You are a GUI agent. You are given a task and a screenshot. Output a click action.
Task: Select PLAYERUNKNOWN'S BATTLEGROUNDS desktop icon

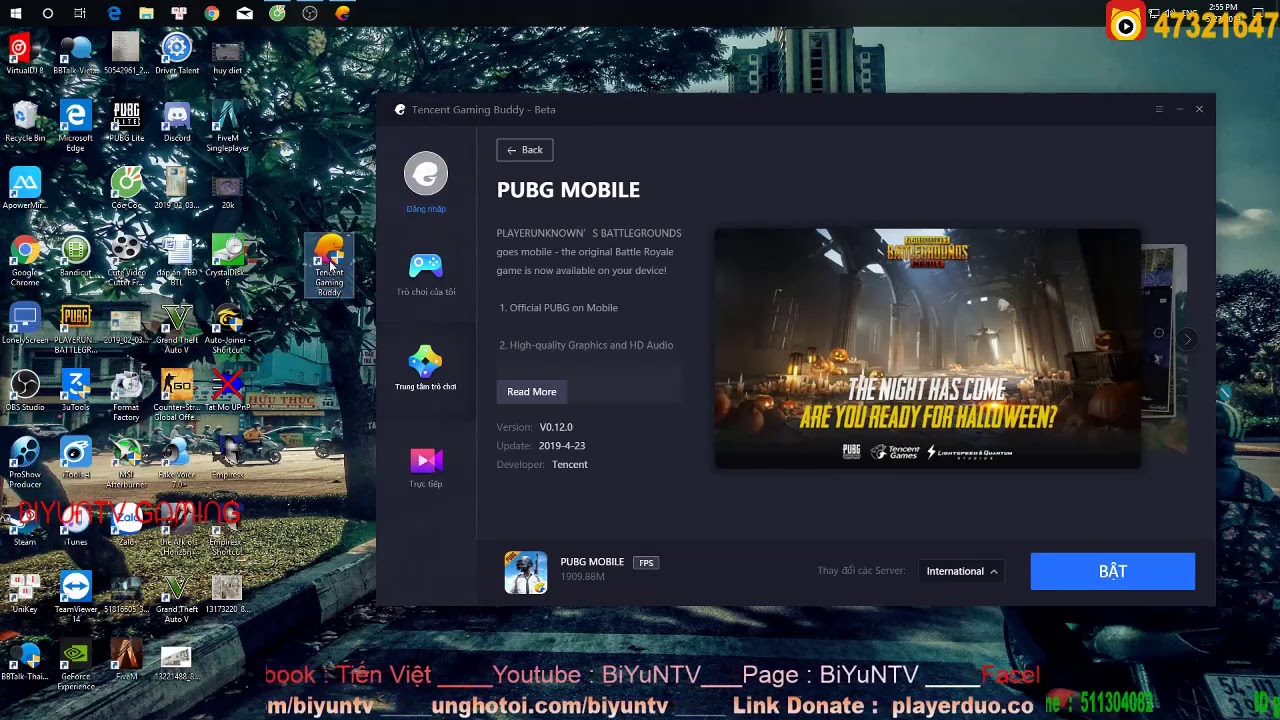pyautogui.click(x=75, y=330)
